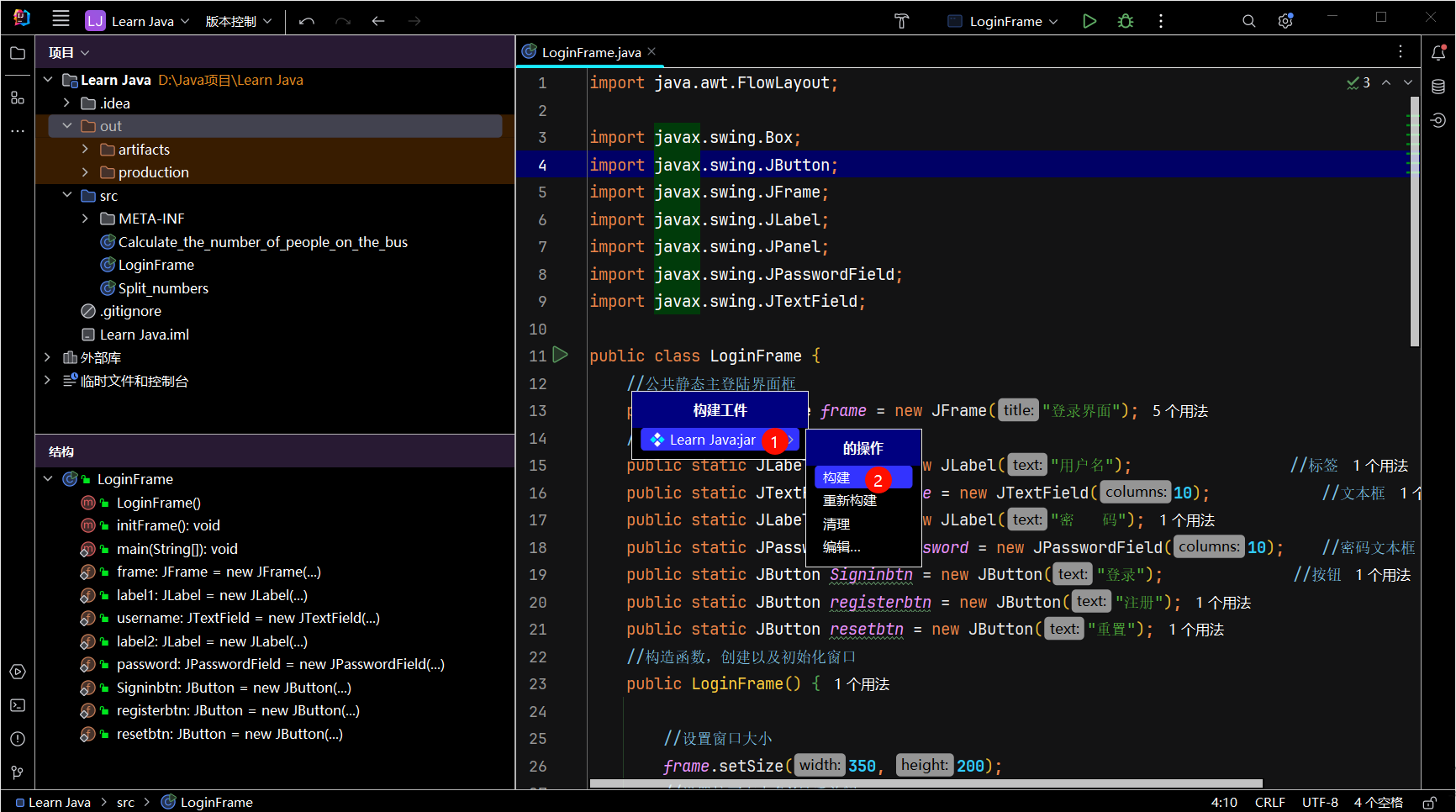Collapse the src folder

point(66,195)
